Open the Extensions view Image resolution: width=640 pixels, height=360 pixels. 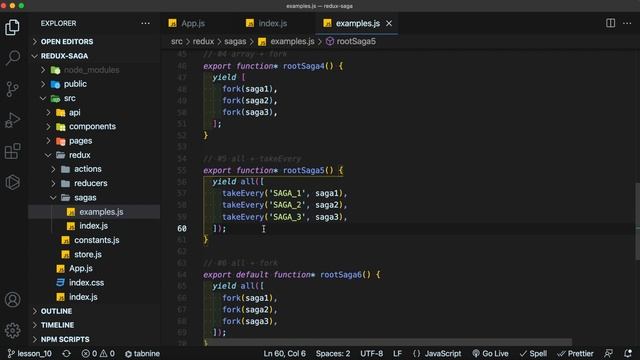pyautogui.click(x=12, y=151)
